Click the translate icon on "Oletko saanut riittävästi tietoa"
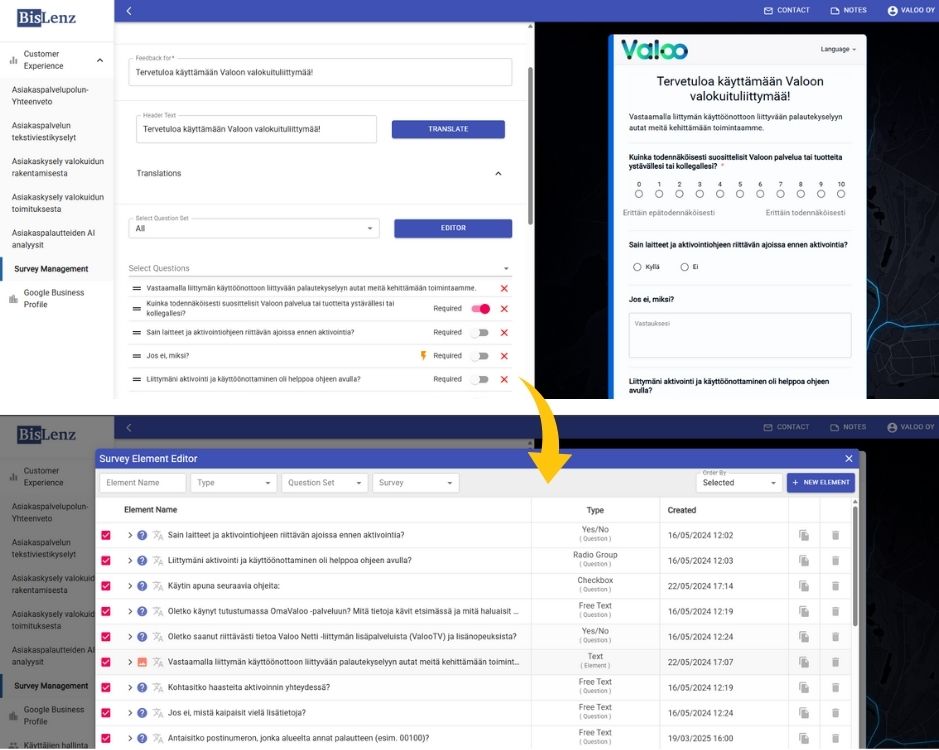939x750 pixels. [157, 637]
